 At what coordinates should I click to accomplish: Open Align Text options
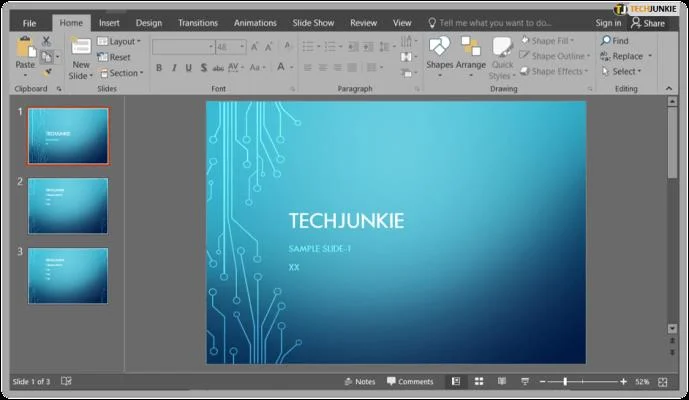409,57
